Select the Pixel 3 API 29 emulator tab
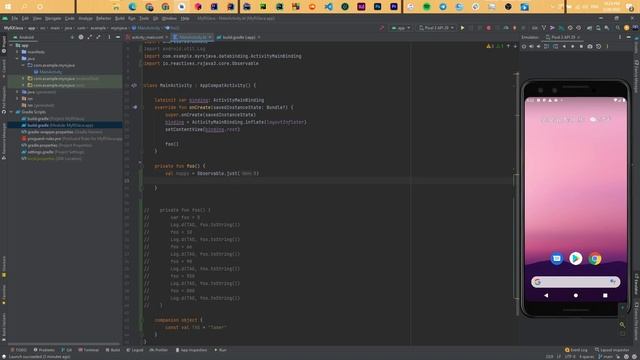The height and width of the screenshot is (360, 640). pos(563,37)
